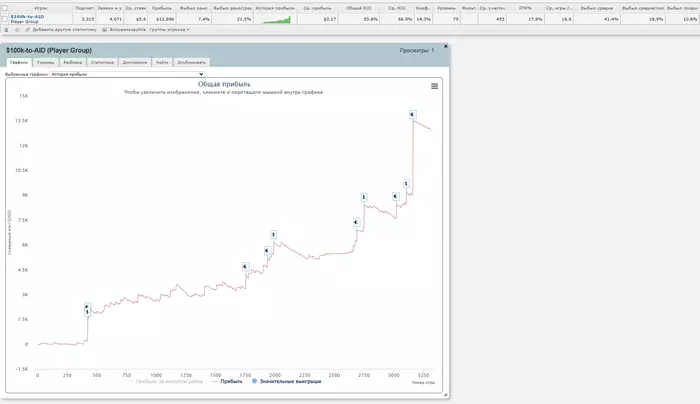This screenshot has height=404, width=700.
Task: Go to the Достижения tab
Action: [x=135, y=62]
